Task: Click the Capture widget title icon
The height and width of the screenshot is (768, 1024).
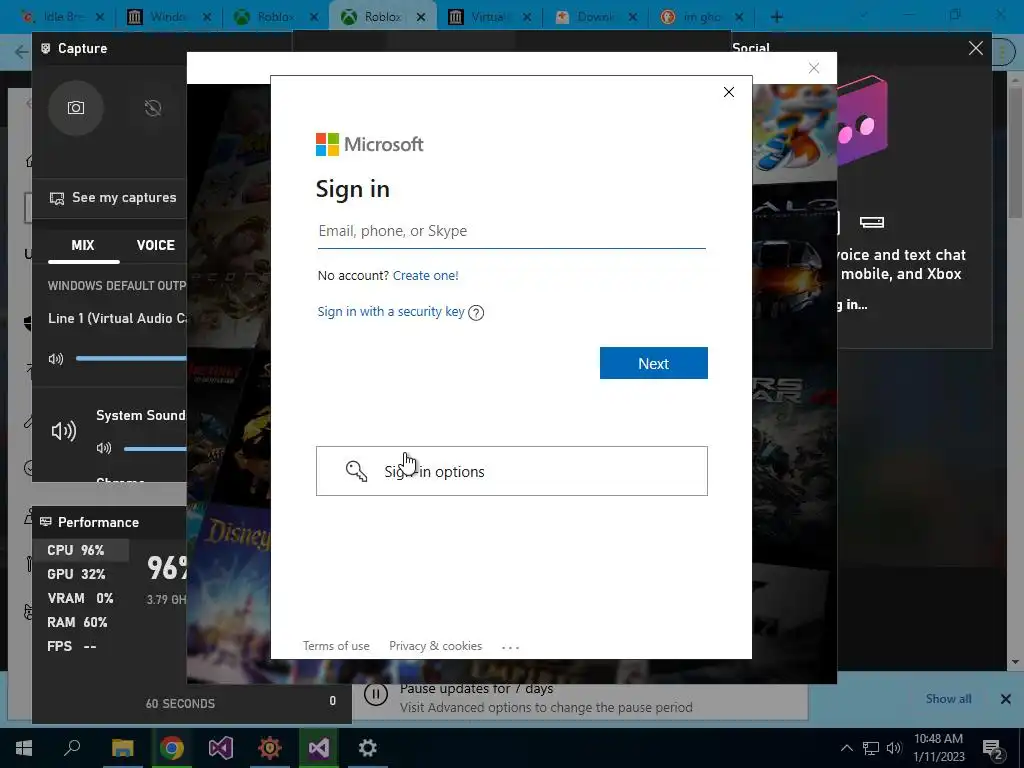Action: [46, 48]
